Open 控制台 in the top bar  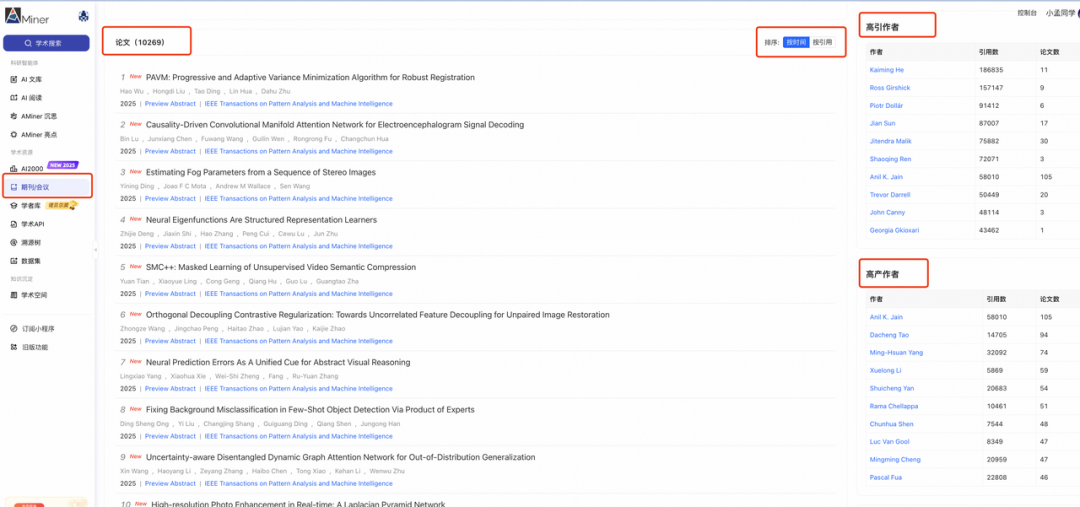point(1027,13)
